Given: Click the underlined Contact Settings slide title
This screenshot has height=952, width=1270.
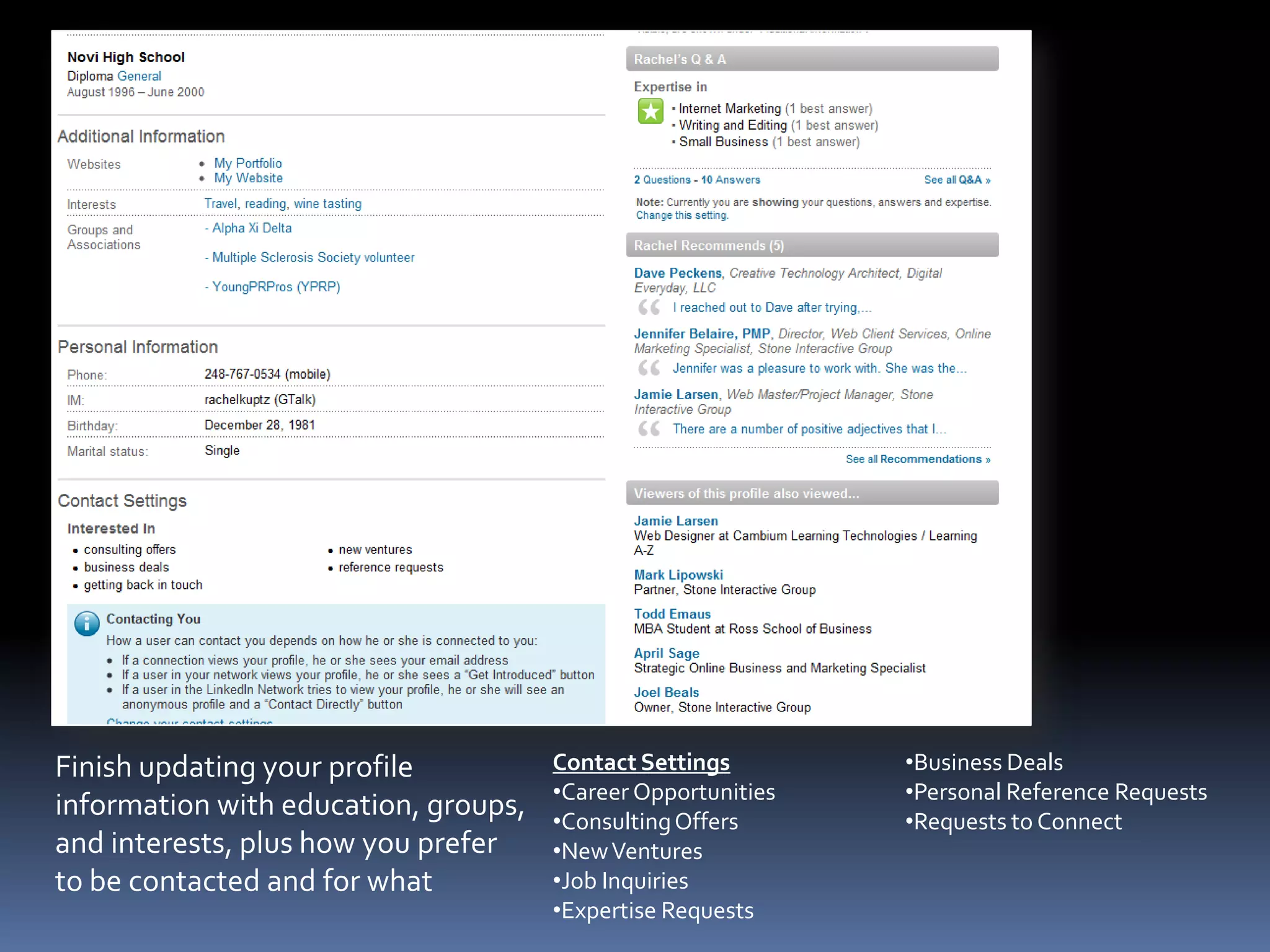Looking at the screenshot, I should pos(641,762).
